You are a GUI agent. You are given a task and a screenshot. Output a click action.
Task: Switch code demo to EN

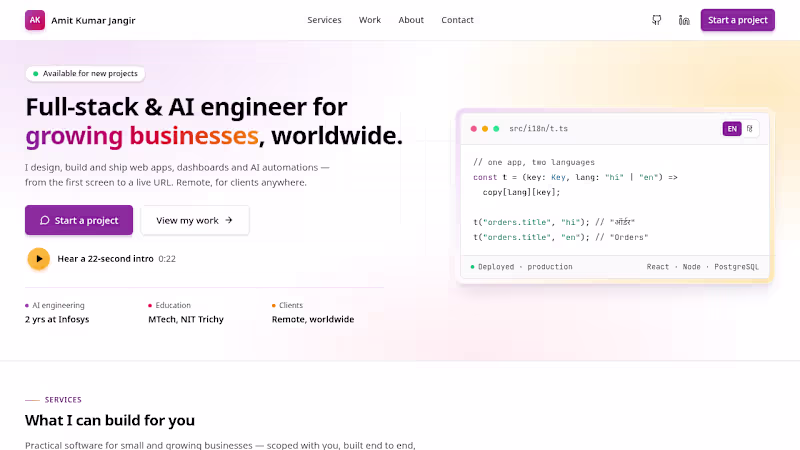[x=732, y=129]
